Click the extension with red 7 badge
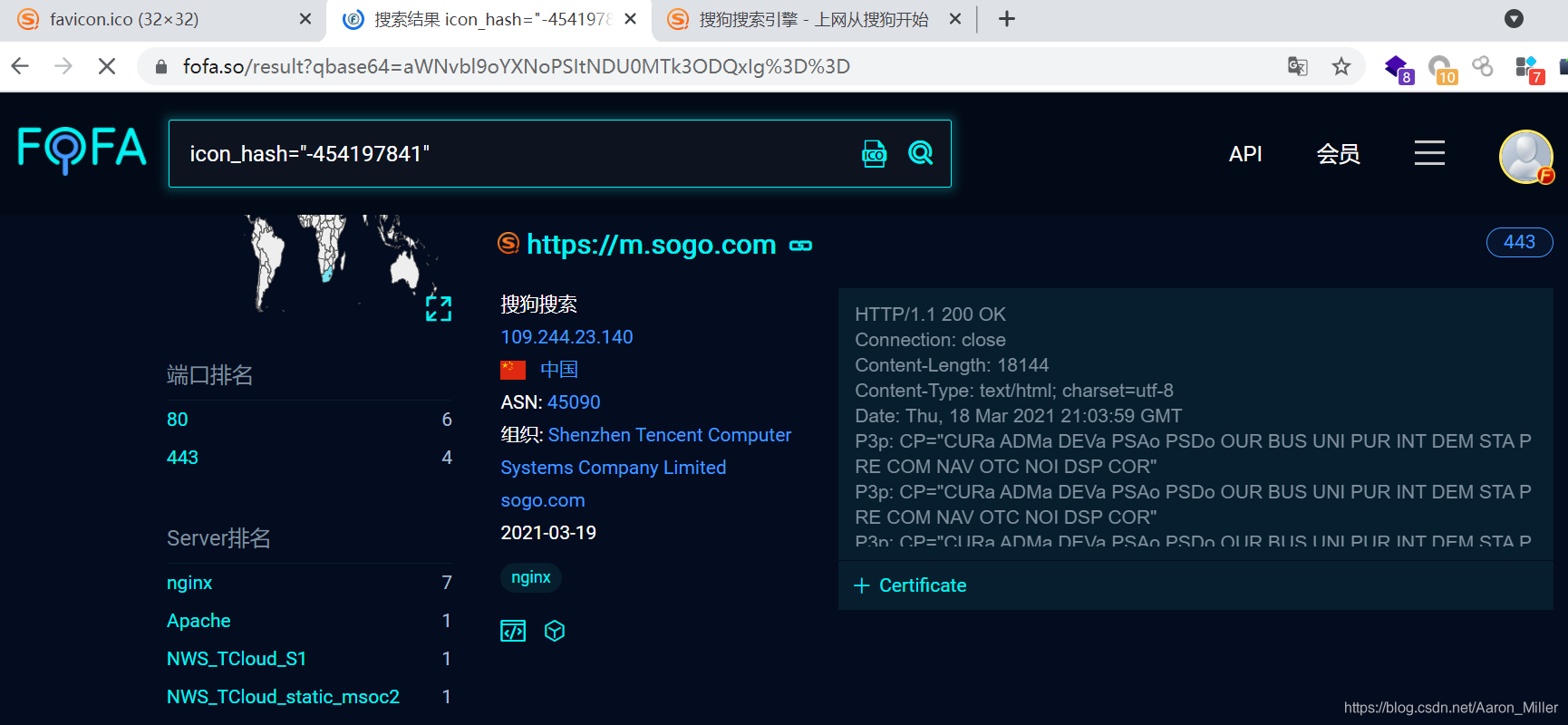1568x725 pixels. (x=1529, y=69)
